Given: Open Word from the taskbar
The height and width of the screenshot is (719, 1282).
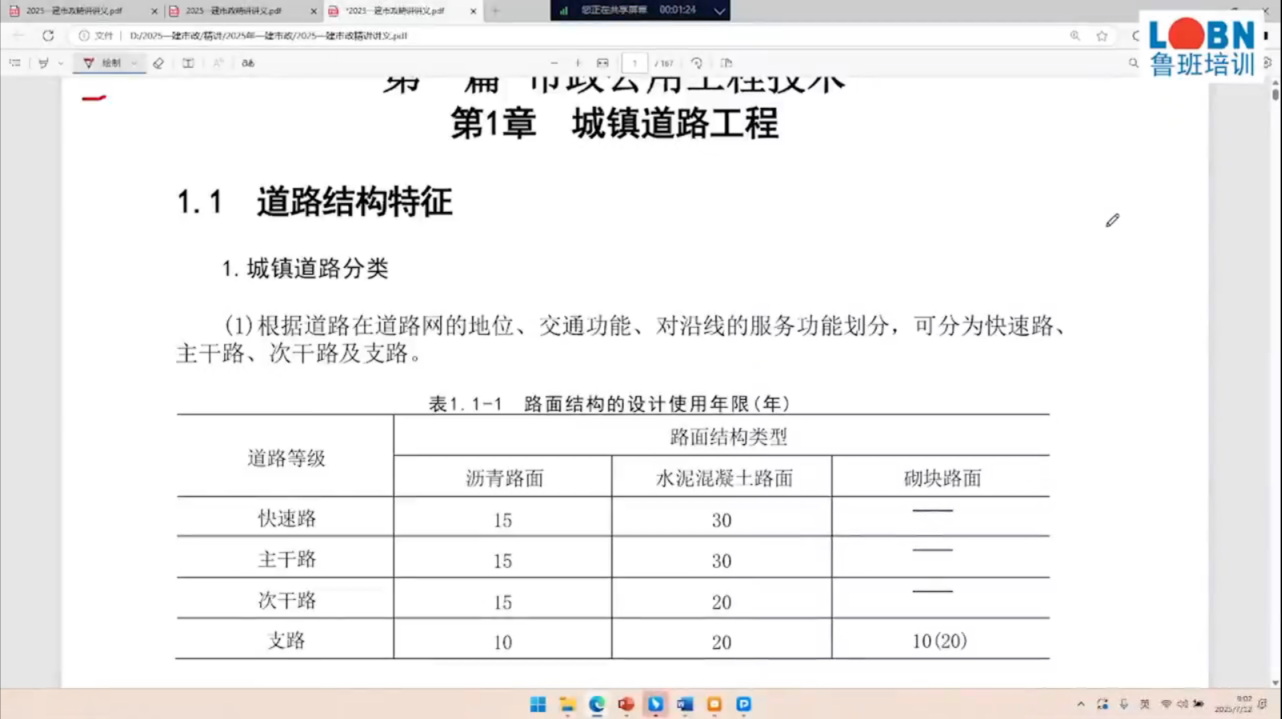Looking at the screenshot, I should 685,704.
